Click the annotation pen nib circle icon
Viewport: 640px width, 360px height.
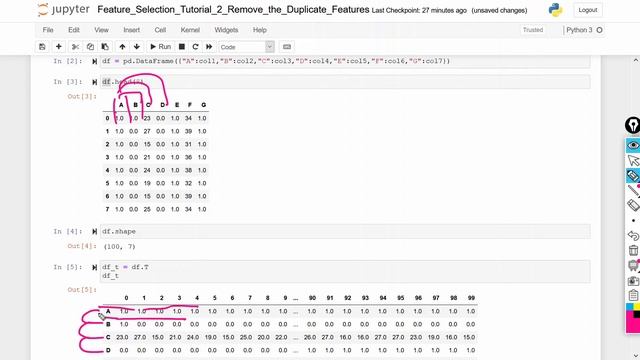(633, 125)
